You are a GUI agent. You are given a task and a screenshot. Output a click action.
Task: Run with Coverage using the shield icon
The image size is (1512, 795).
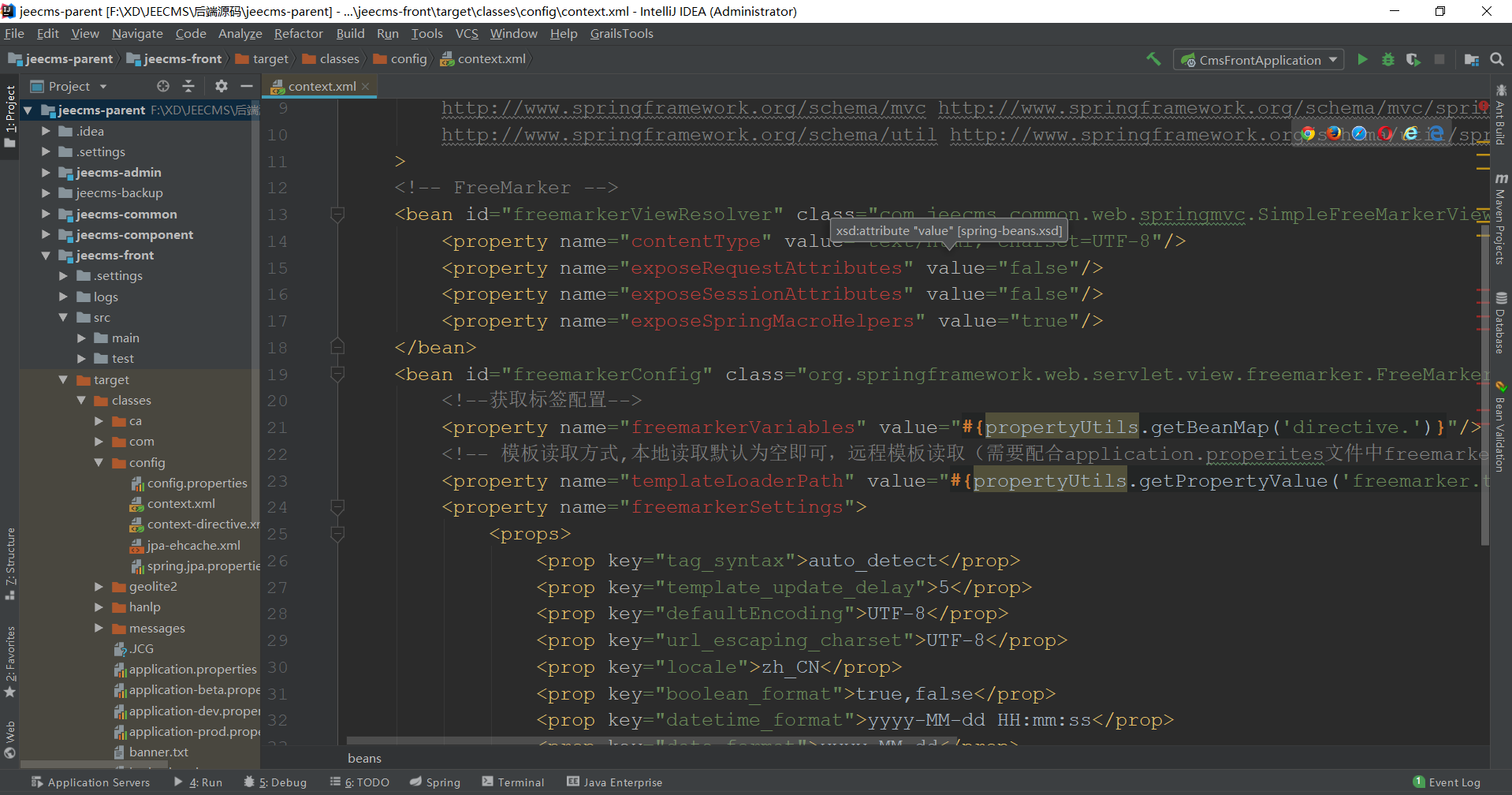[x=1413, y=60]
